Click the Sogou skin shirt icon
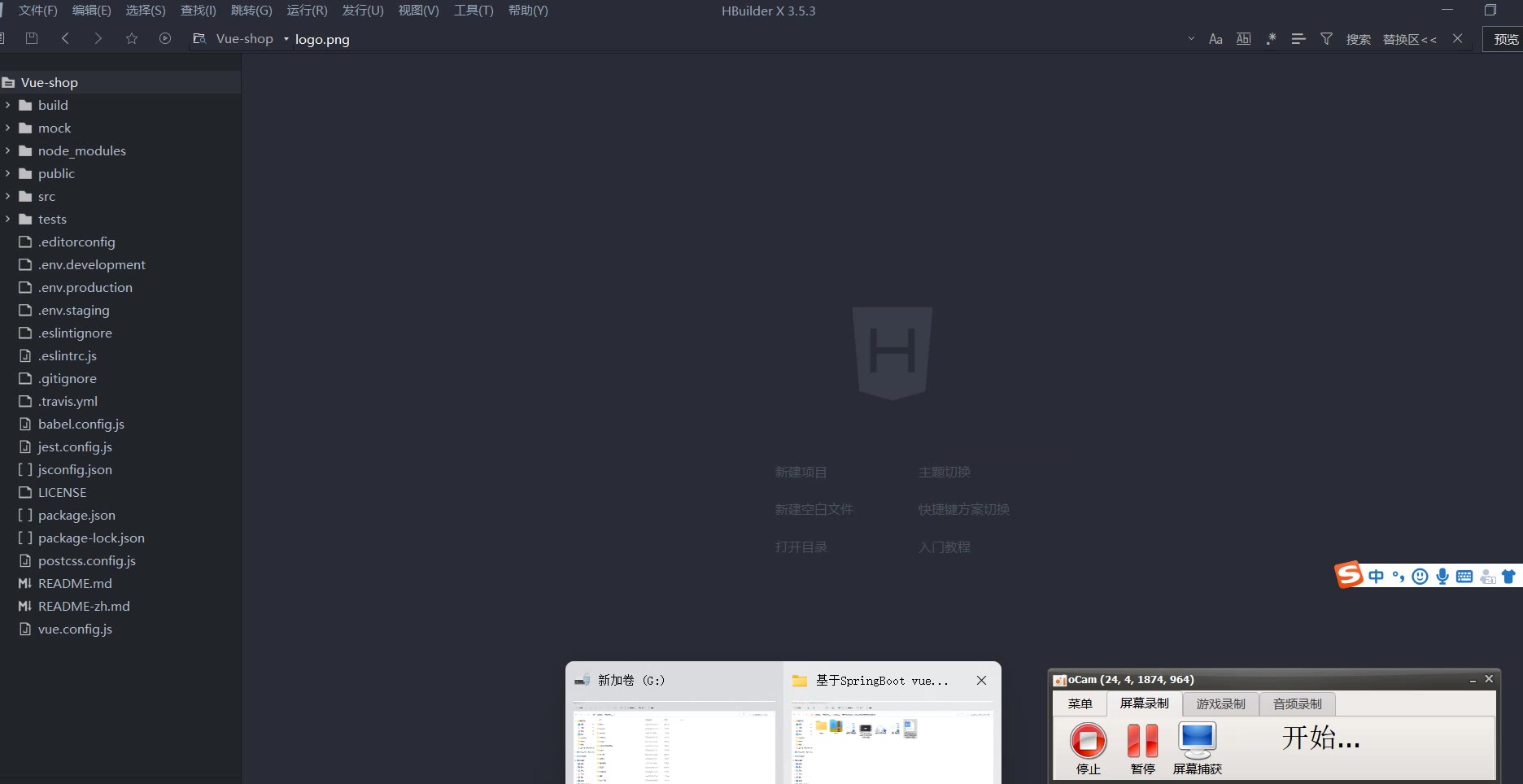 point(1509,577)
